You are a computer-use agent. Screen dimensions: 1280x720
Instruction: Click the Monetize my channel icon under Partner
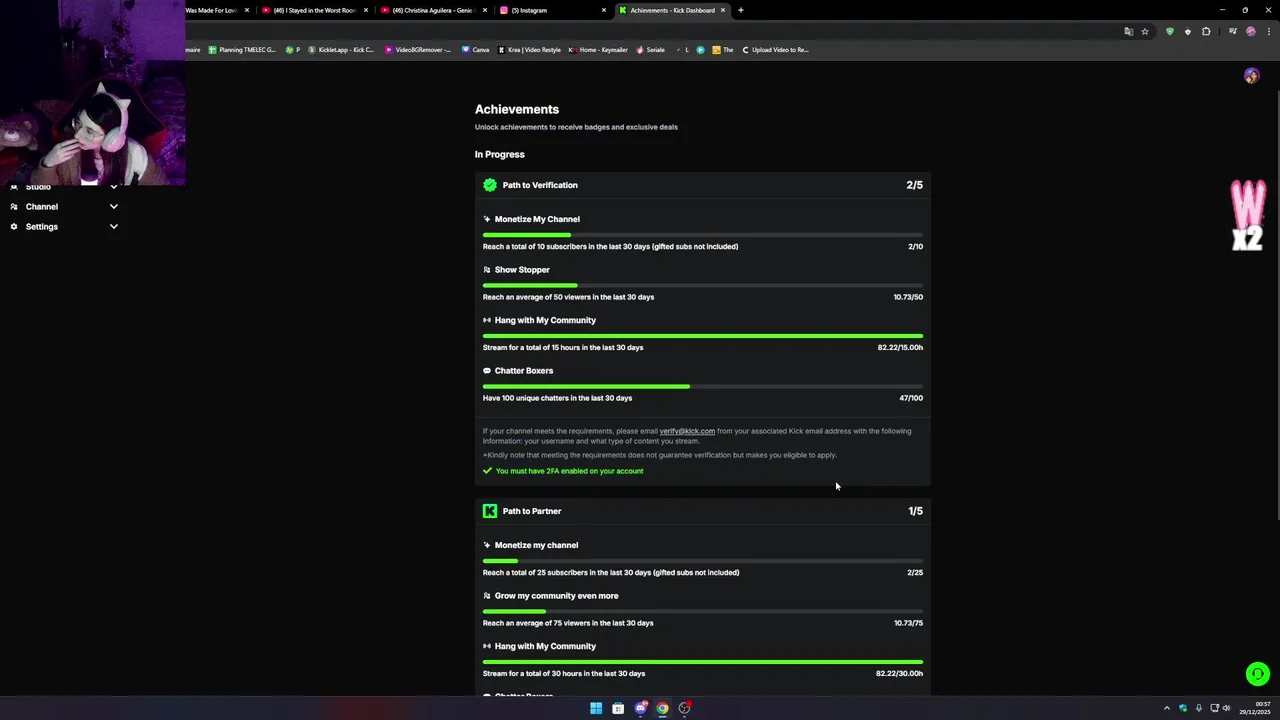pos(487,545)
